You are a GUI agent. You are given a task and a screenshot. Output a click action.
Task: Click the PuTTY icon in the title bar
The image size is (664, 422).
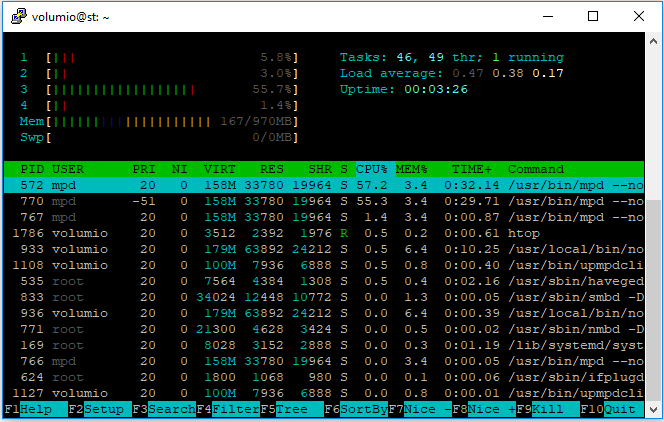18,17
